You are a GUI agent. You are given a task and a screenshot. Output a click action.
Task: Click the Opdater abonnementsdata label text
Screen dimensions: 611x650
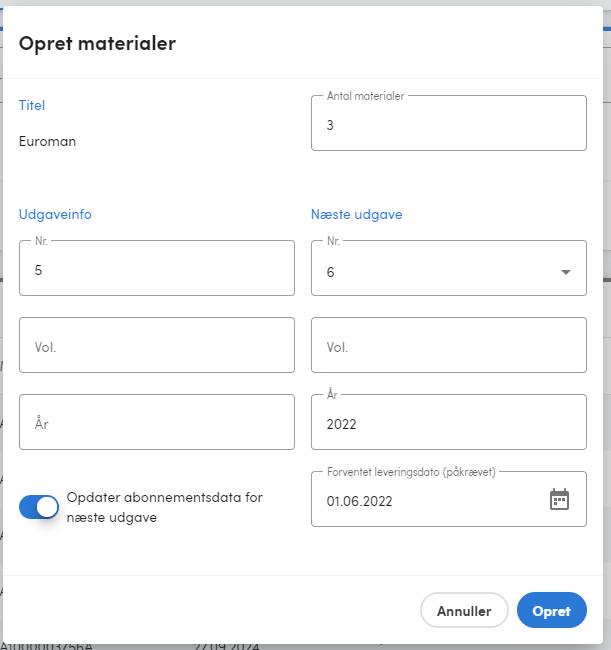pos(165,507)
